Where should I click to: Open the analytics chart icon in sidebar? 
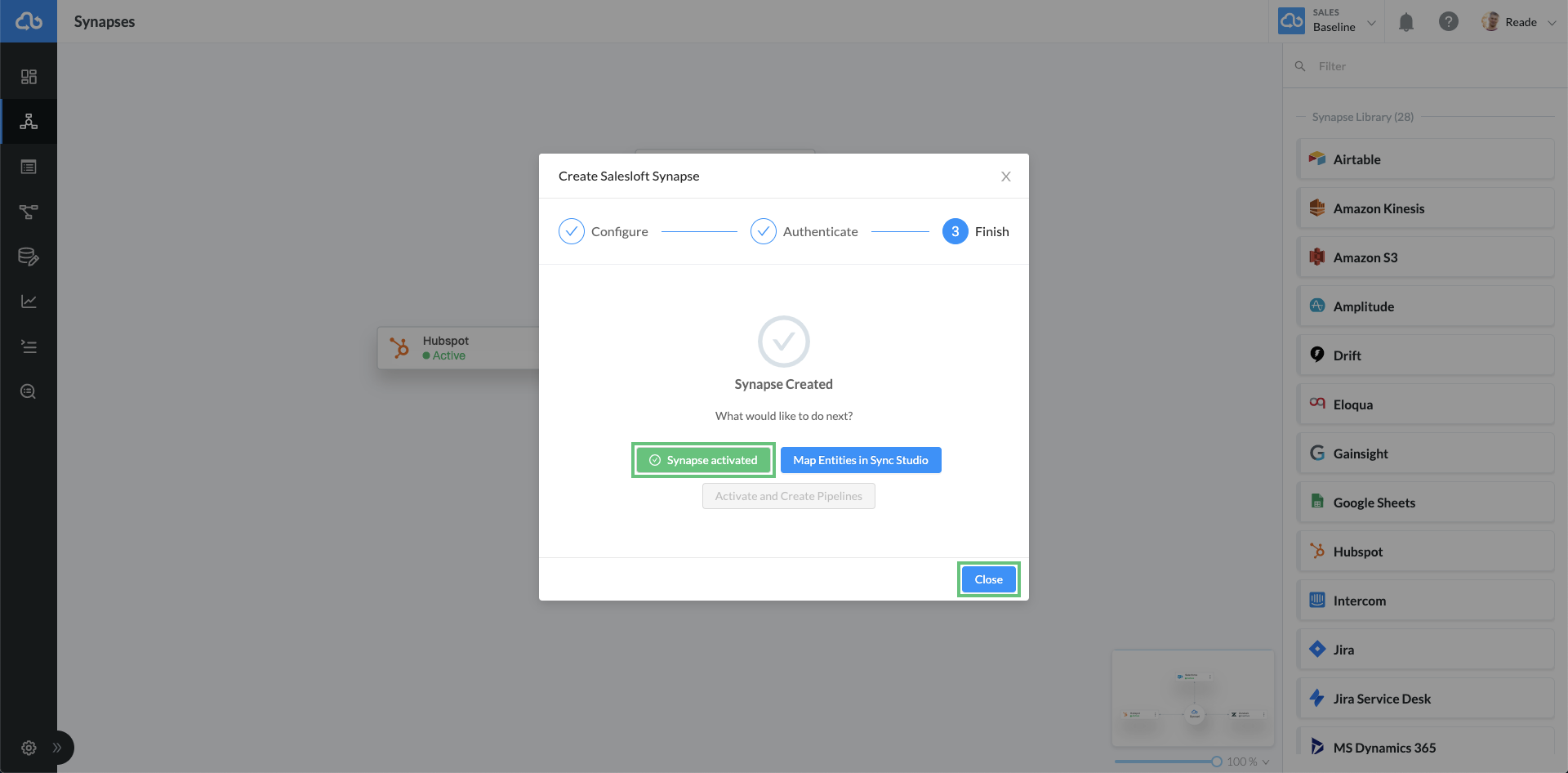[29, 302]
